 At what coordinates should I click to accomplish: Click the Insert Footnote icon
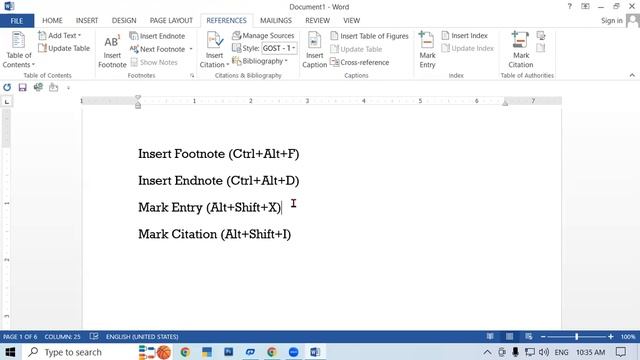coord(112,51)
